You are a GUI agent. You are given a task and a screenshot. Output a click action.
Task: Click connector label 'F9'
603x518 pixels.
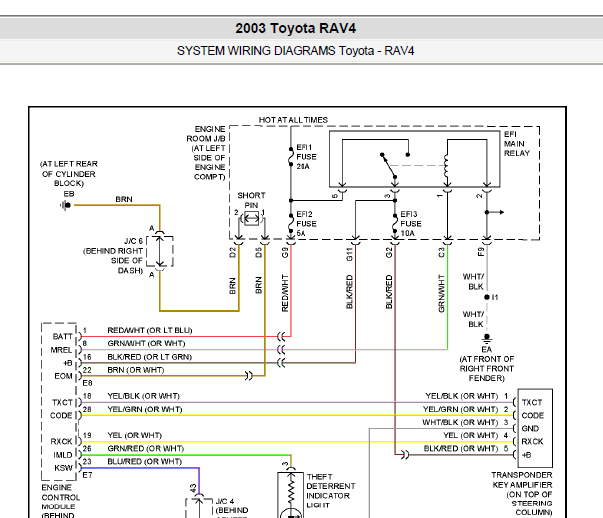point(481,252)
